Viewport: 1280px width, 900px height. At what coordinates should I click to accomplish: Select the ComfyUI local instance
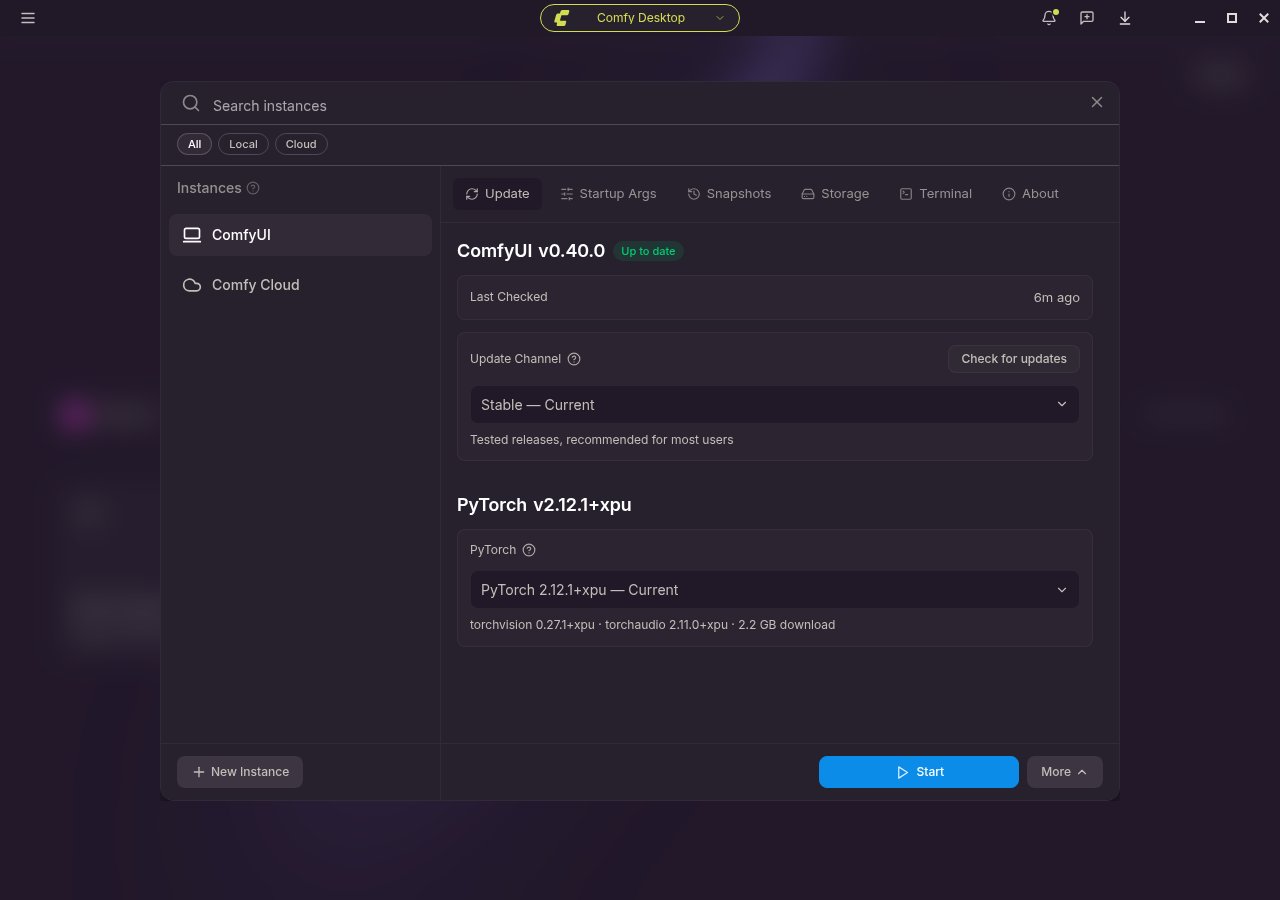point(300,235)
